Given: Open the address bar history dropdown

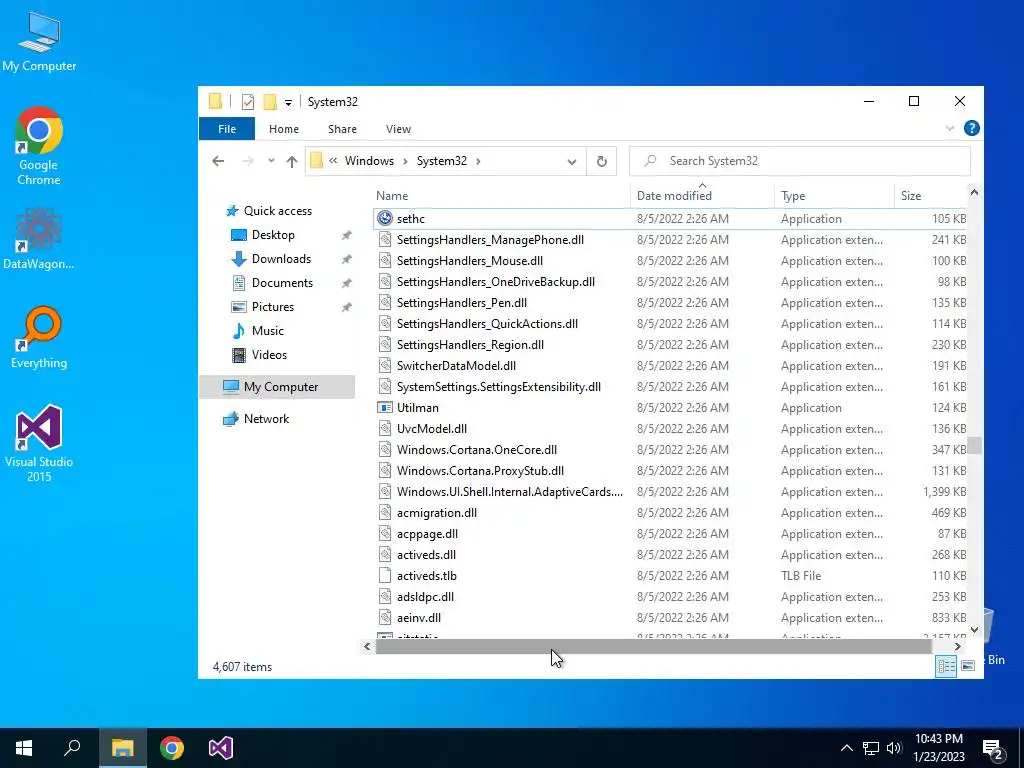Looking at the screenshot, I should (x=571, y=162).
